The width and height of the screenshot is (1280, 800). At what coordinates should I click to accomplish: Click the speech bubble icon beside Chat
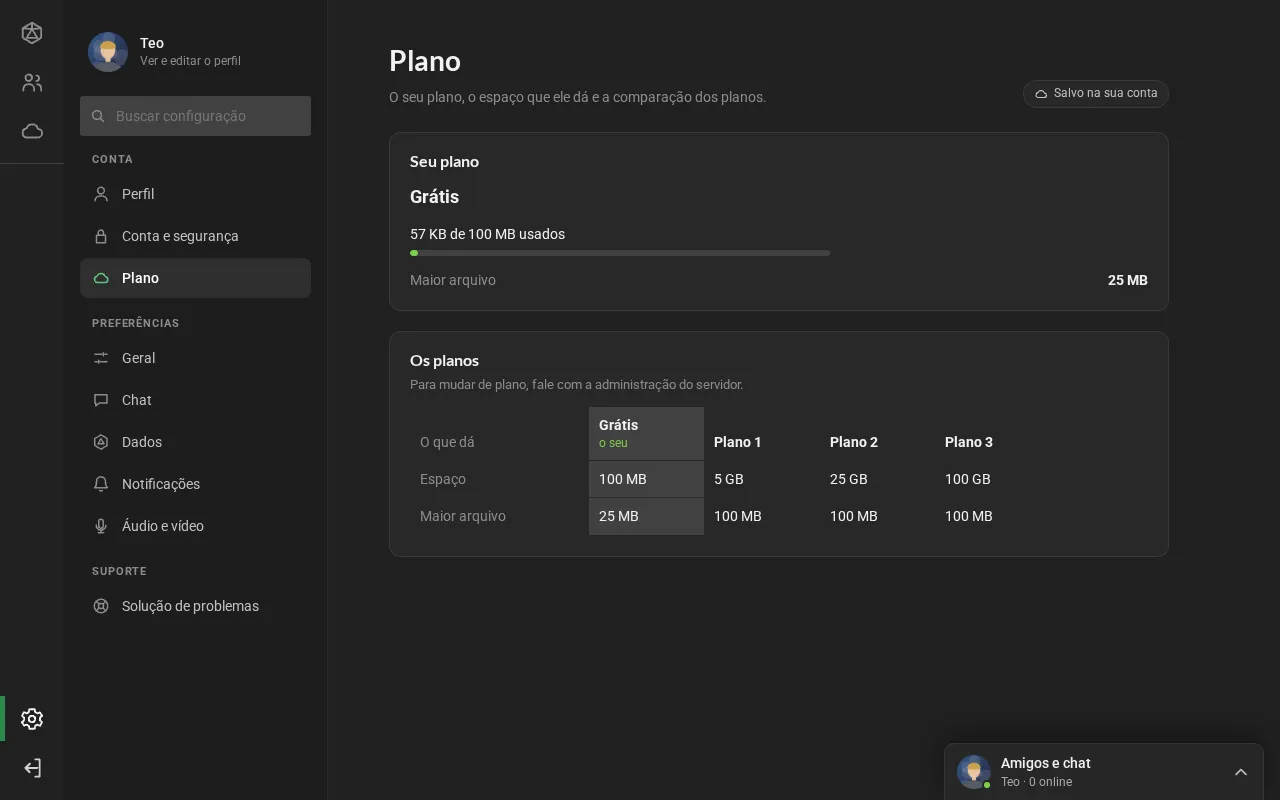pyautogui.click(x=101, y=400)
